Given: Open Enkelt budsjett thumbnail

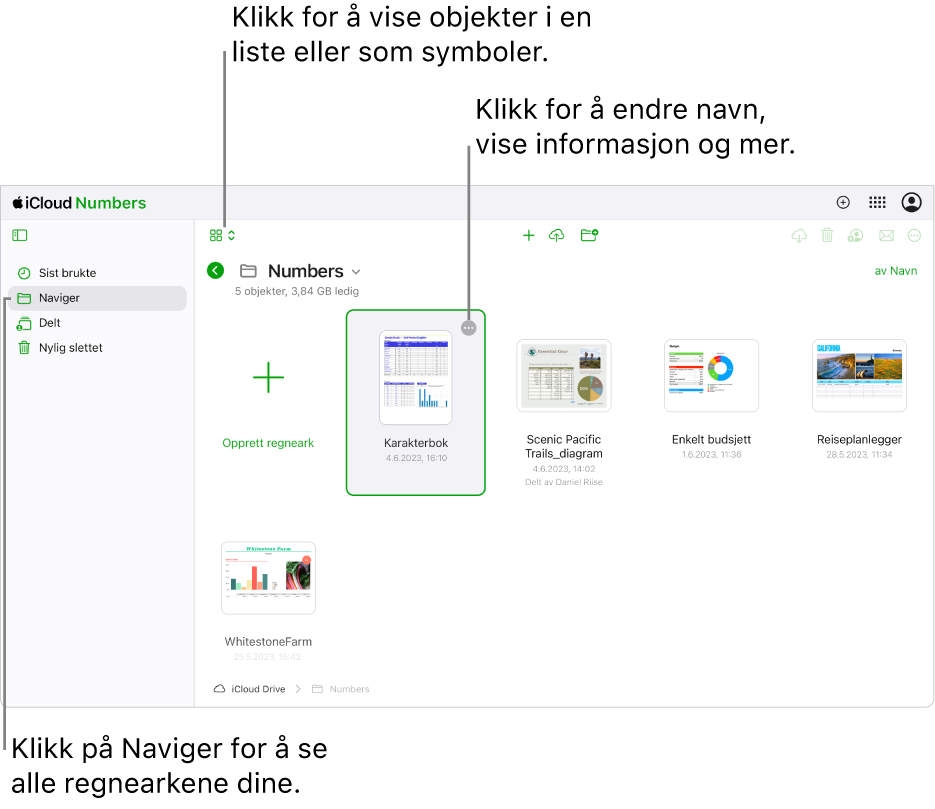Looking at the screenshot, I should (711, 376).
